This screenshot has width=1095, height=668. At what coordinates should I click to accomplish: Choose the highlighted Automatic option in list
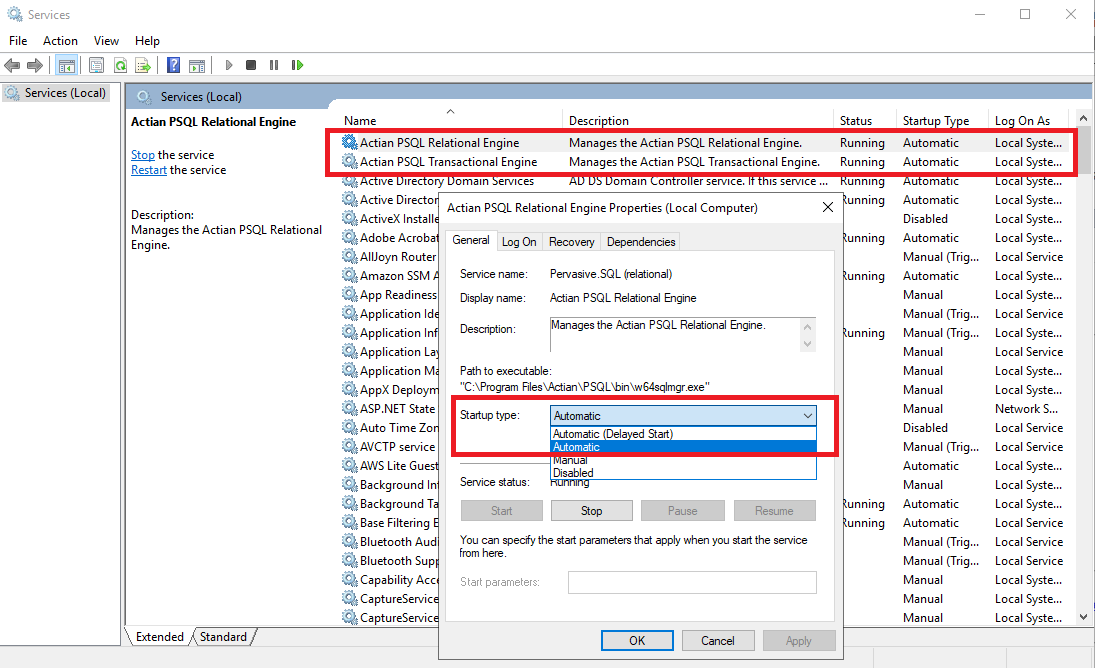[x=683, y=447]
